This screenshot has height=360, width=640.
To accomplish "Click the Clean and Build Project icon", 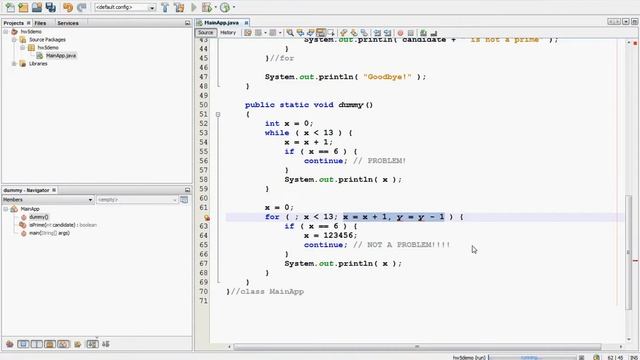I will (x=179, y=7).
